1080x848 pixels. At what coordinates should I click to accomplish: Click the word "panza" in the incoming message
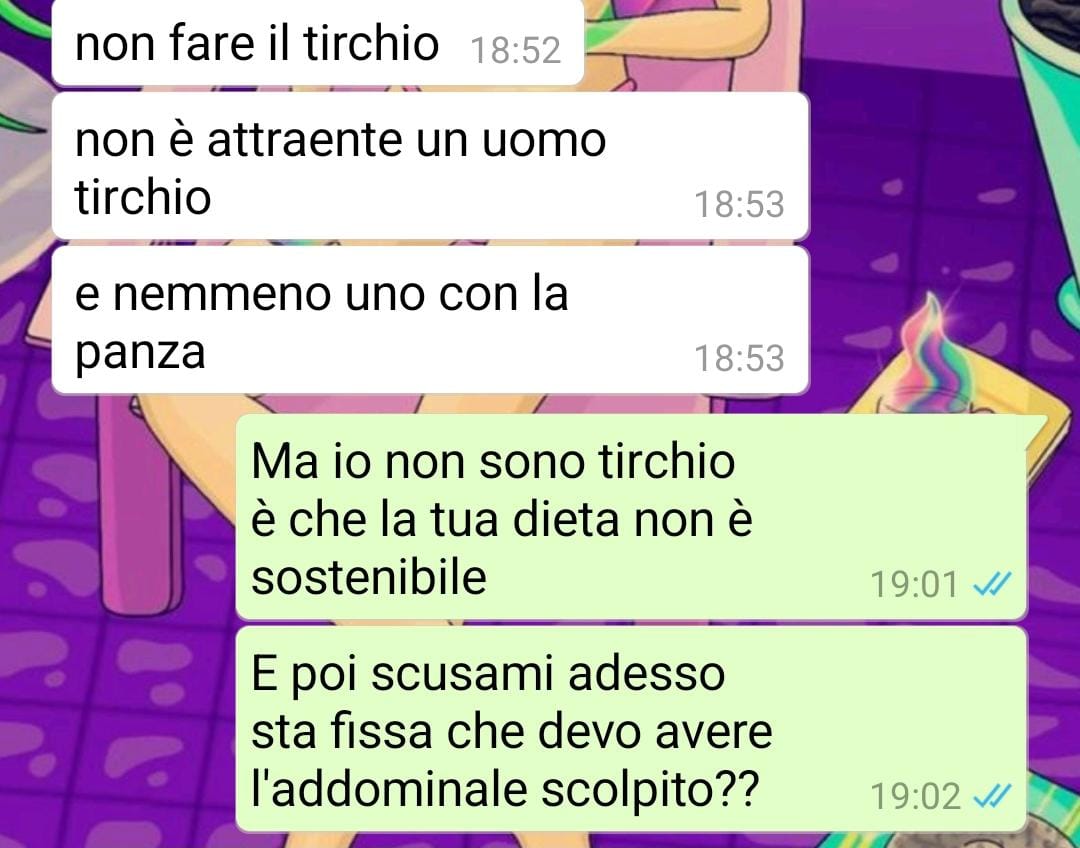[140, 354]
